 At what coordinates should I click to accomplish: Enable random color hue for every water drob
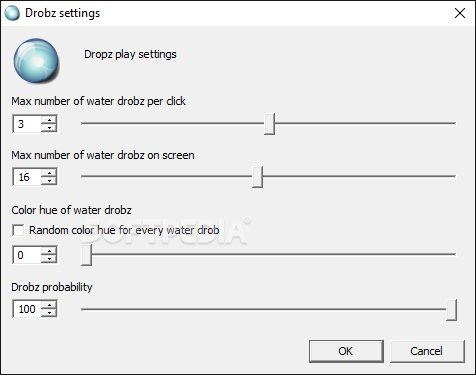[18, 230]
